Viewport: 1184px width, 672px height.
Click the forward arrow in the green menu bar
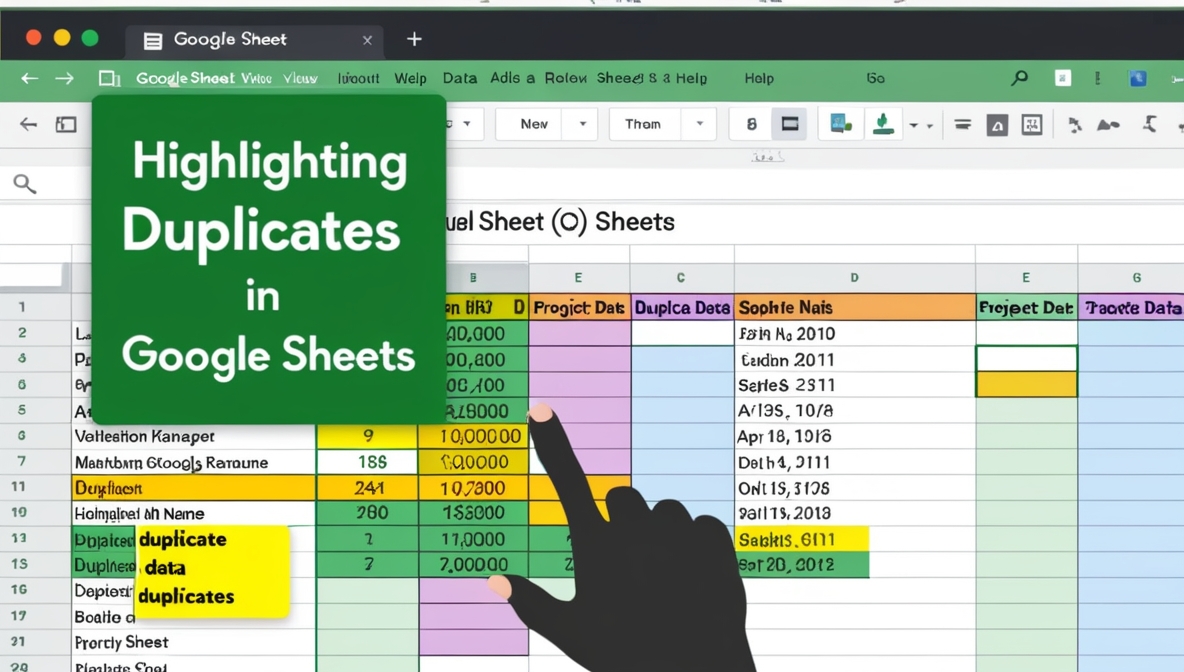65,78
